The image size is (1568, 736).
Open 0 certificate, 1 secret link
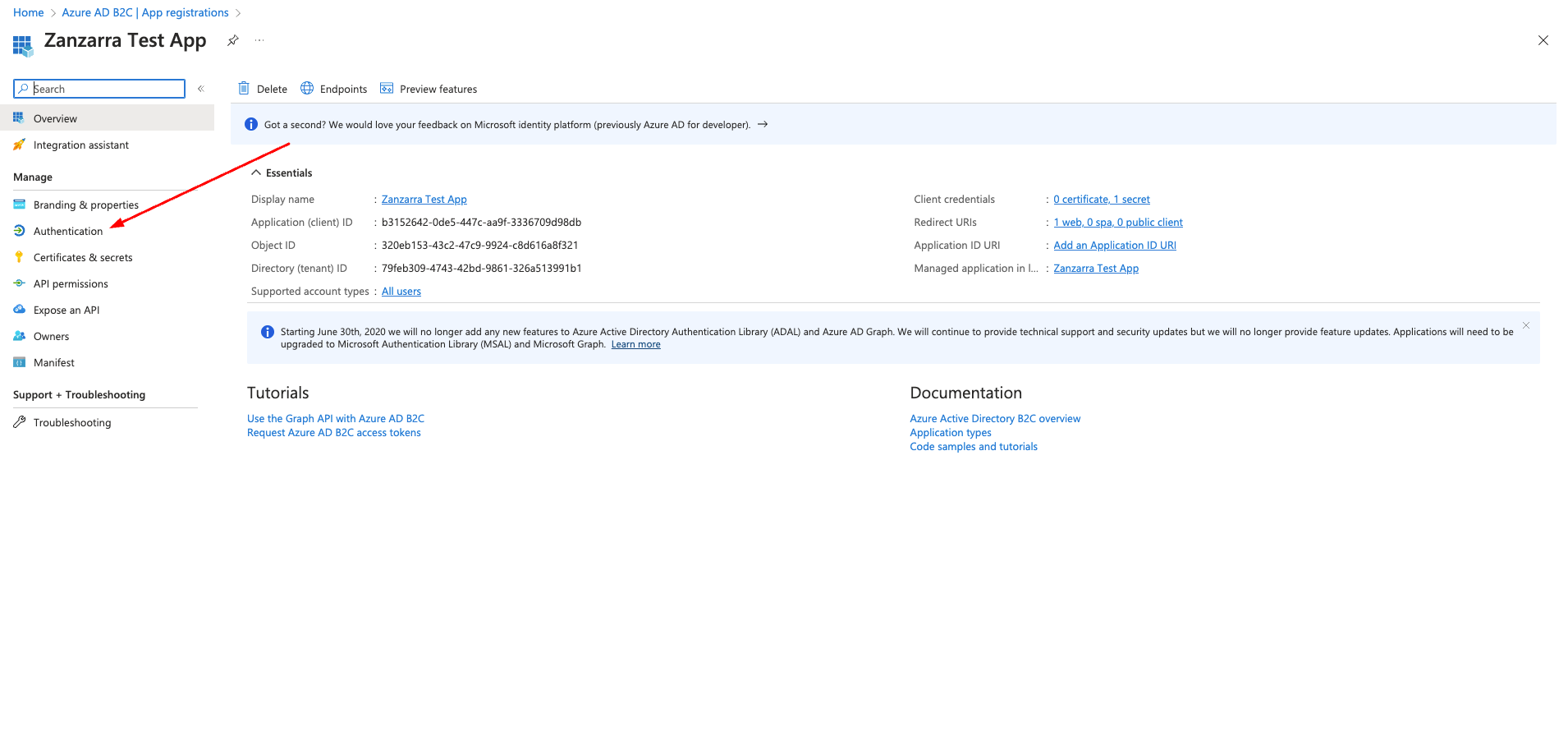pyautogui.click(x=1102, y=199)
